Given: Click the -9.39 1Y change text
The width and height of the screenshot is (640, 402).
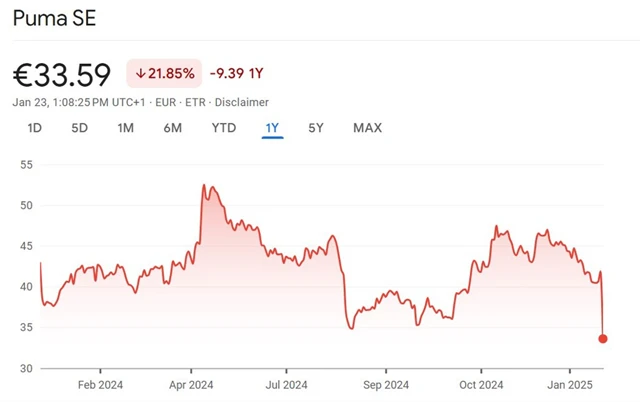Looking at the screenshot, I should pyautogui.click(x=236, y=73).
